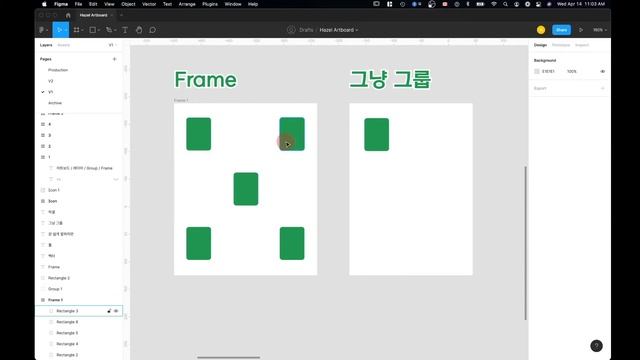Click the canvas vertical scrollbar
This screenshot has height=360, width=640.
[525, 243]
